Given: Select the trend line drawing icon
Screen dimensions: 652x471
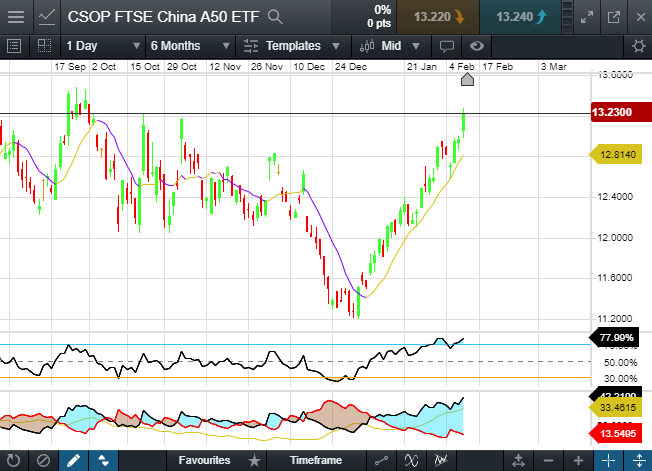Looking at the screenshot, I should pyautogui.click(x=381, y=461).
